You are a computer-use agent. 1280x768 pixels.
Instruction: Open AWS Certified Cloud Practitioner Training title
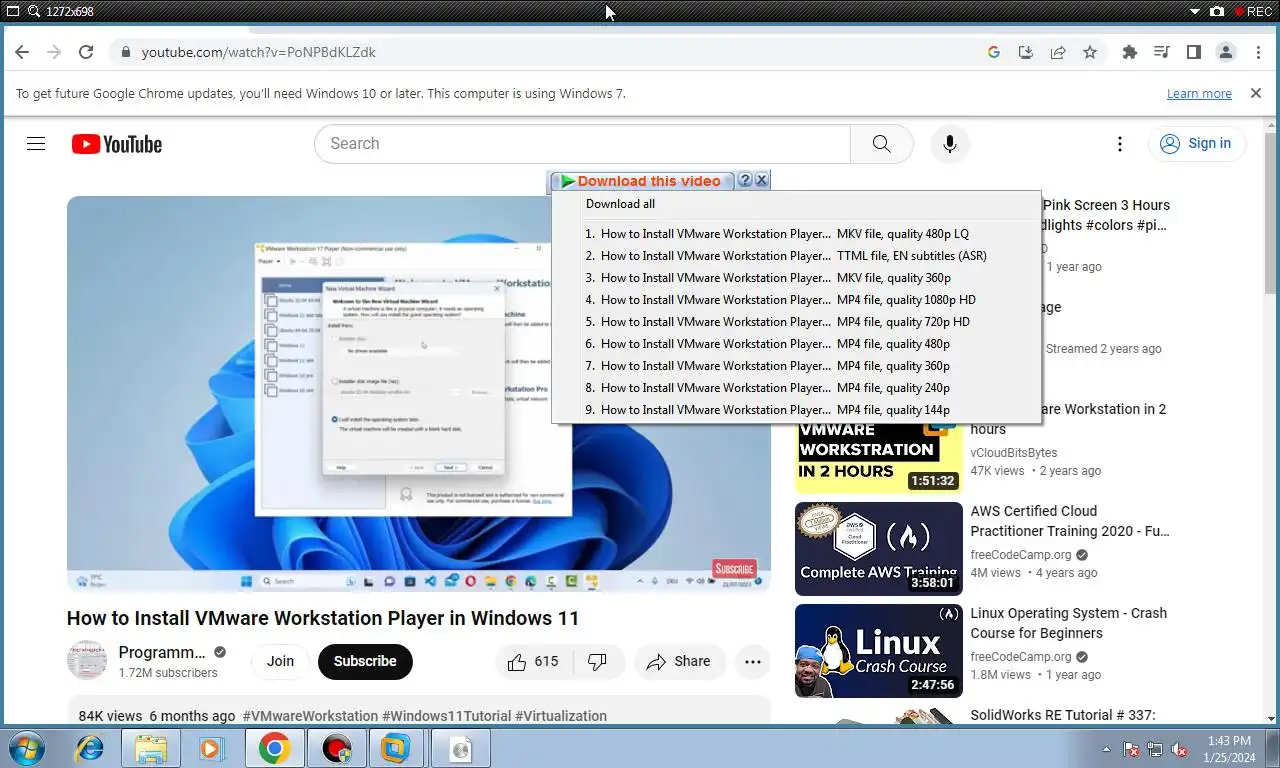coord(1070,521)
